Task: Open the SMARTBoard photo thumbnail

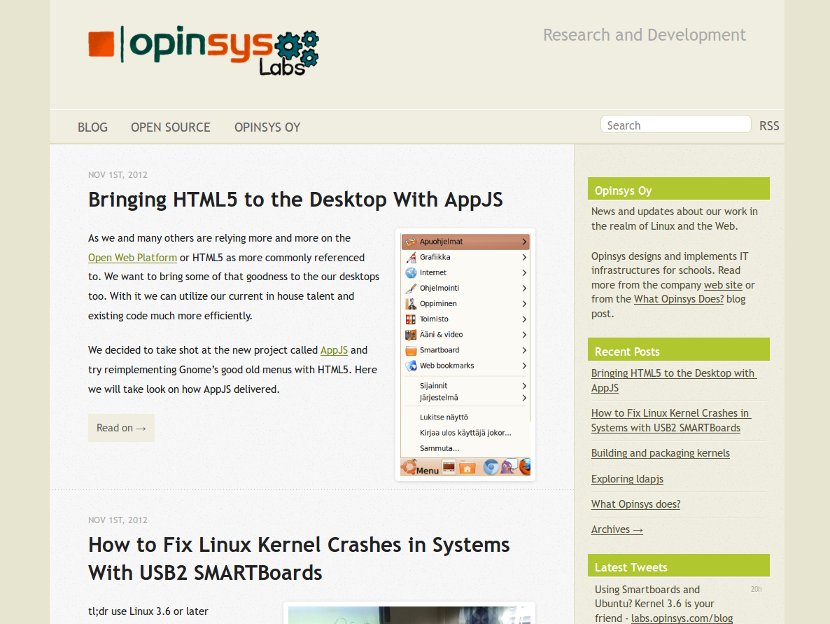Action: 409,614
